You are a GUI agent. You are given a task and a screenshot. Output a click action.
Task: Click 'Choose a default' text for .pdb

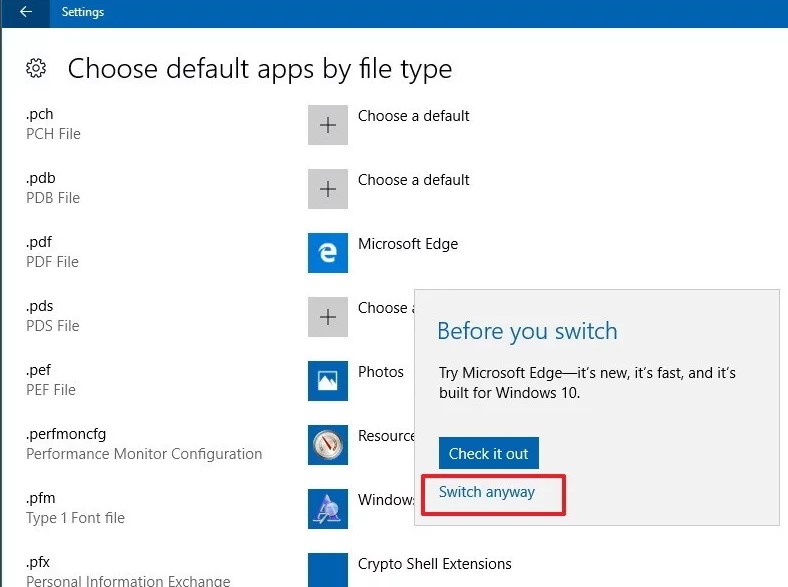tap(413, 180)
